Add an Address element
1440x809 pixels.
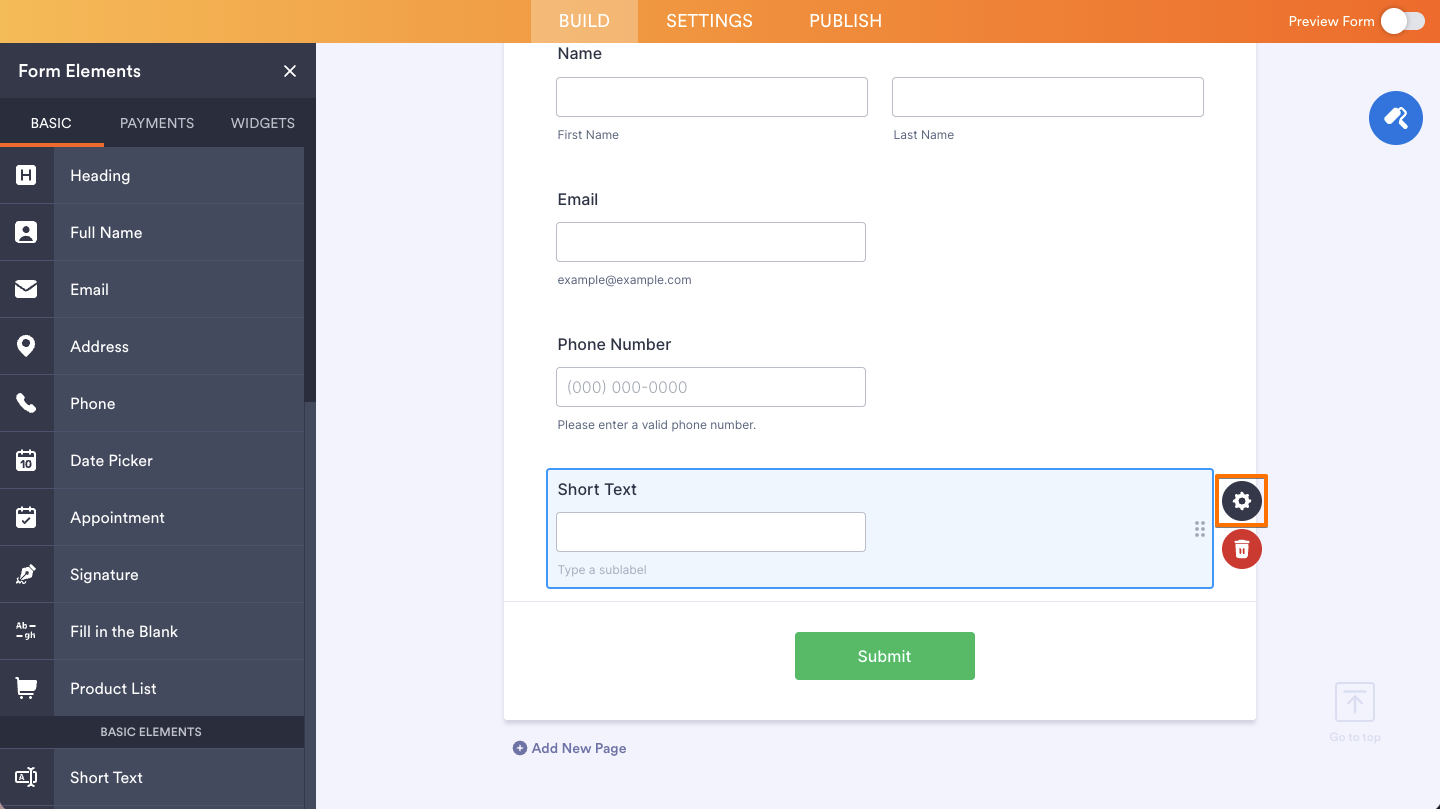click(x=152, y=347)
